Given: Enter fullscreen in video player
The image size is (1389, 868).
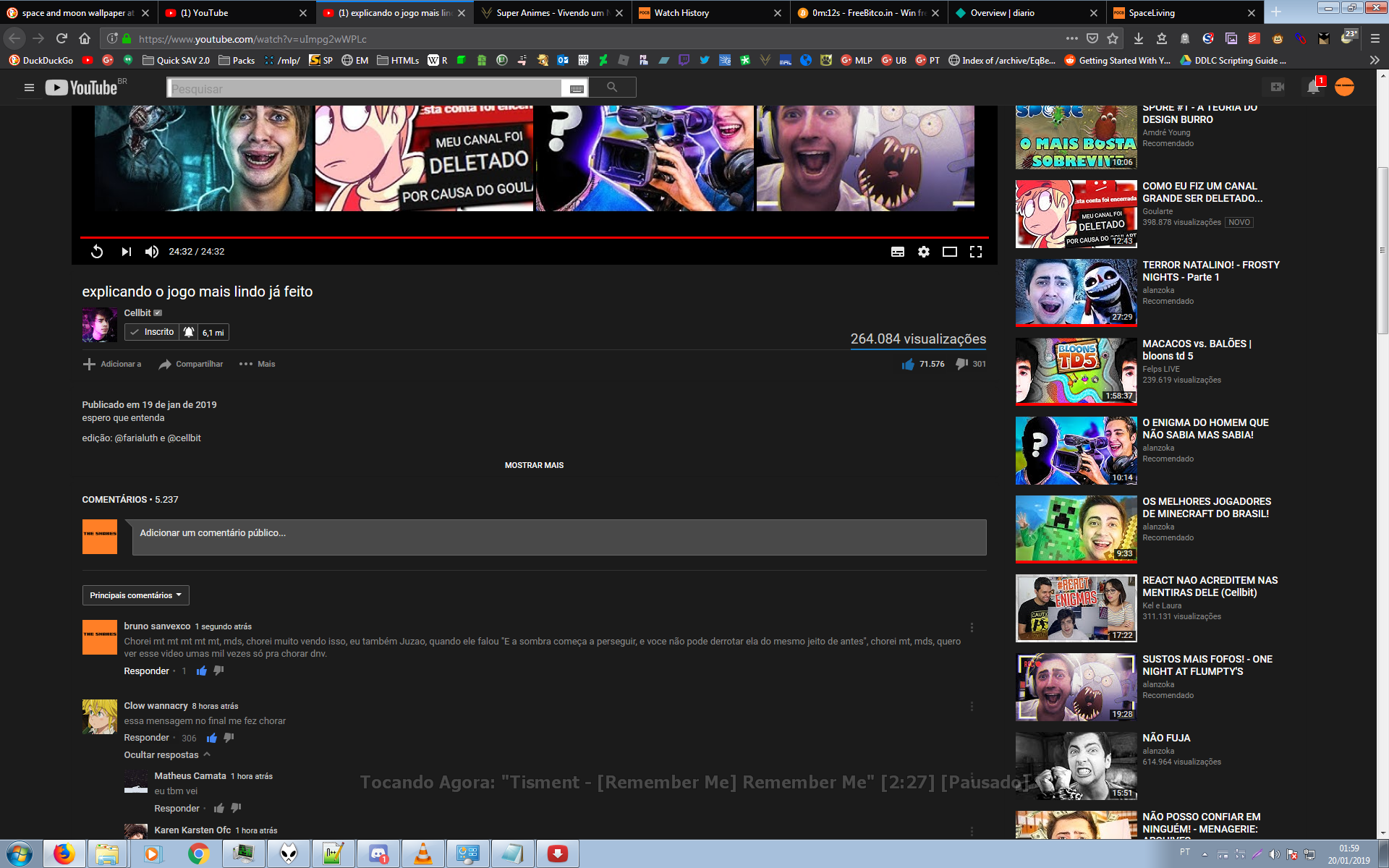Looking at the screenshot, I should [x=976, y=252].
